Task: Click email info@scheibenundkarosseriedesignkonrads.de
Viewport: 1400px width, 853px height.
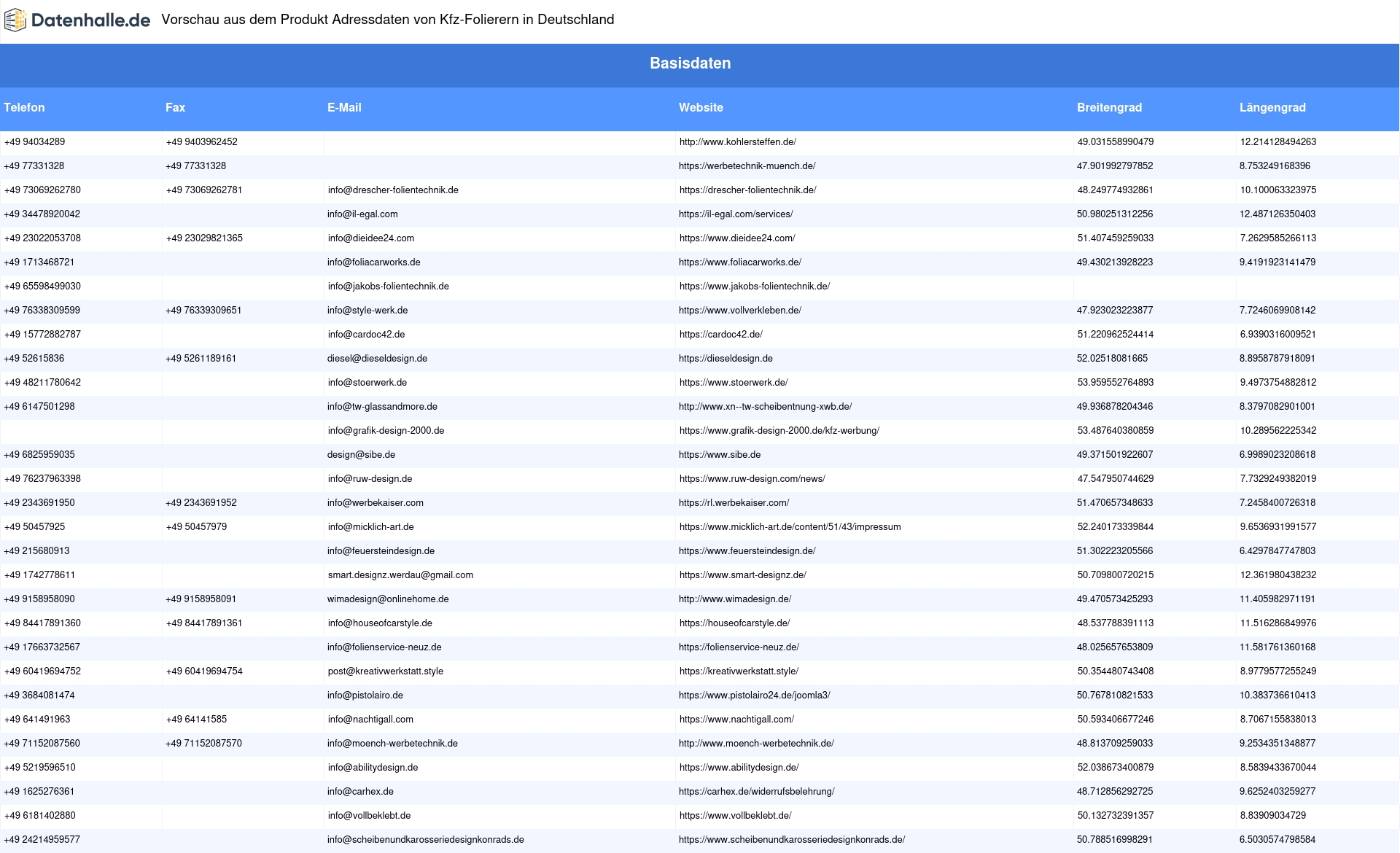Action: click(x=426, y=840)
